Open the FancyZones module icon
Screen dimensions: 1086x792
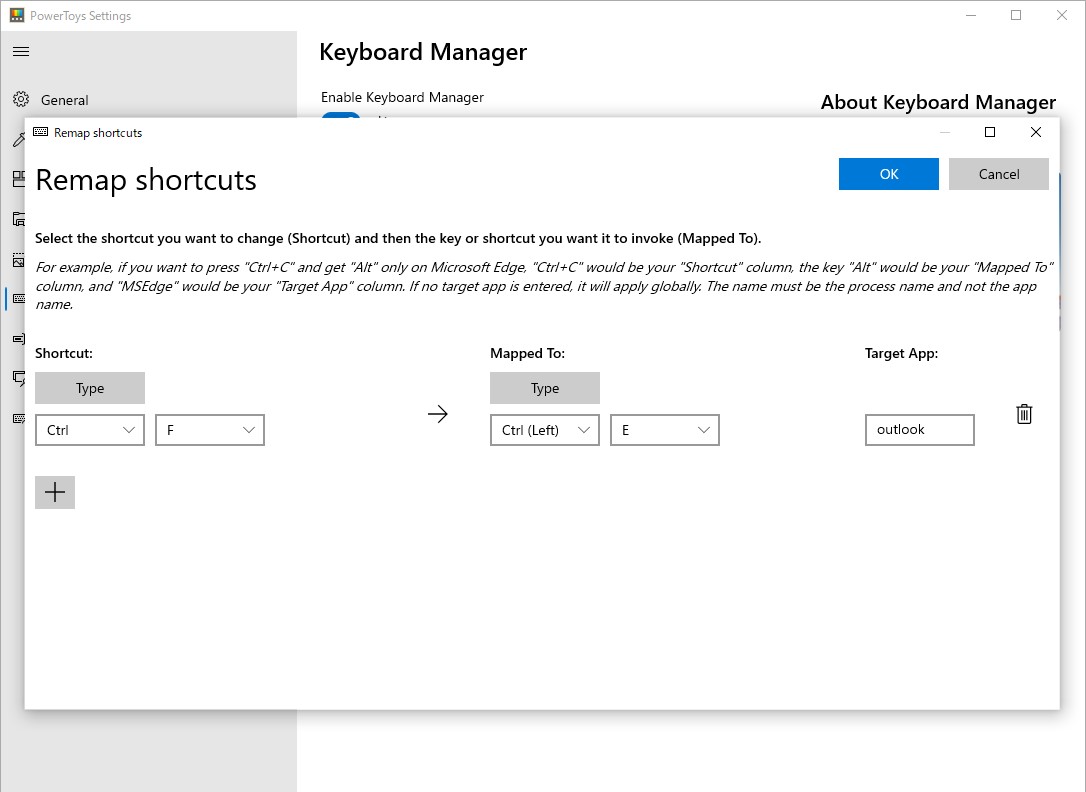point(21,179)
